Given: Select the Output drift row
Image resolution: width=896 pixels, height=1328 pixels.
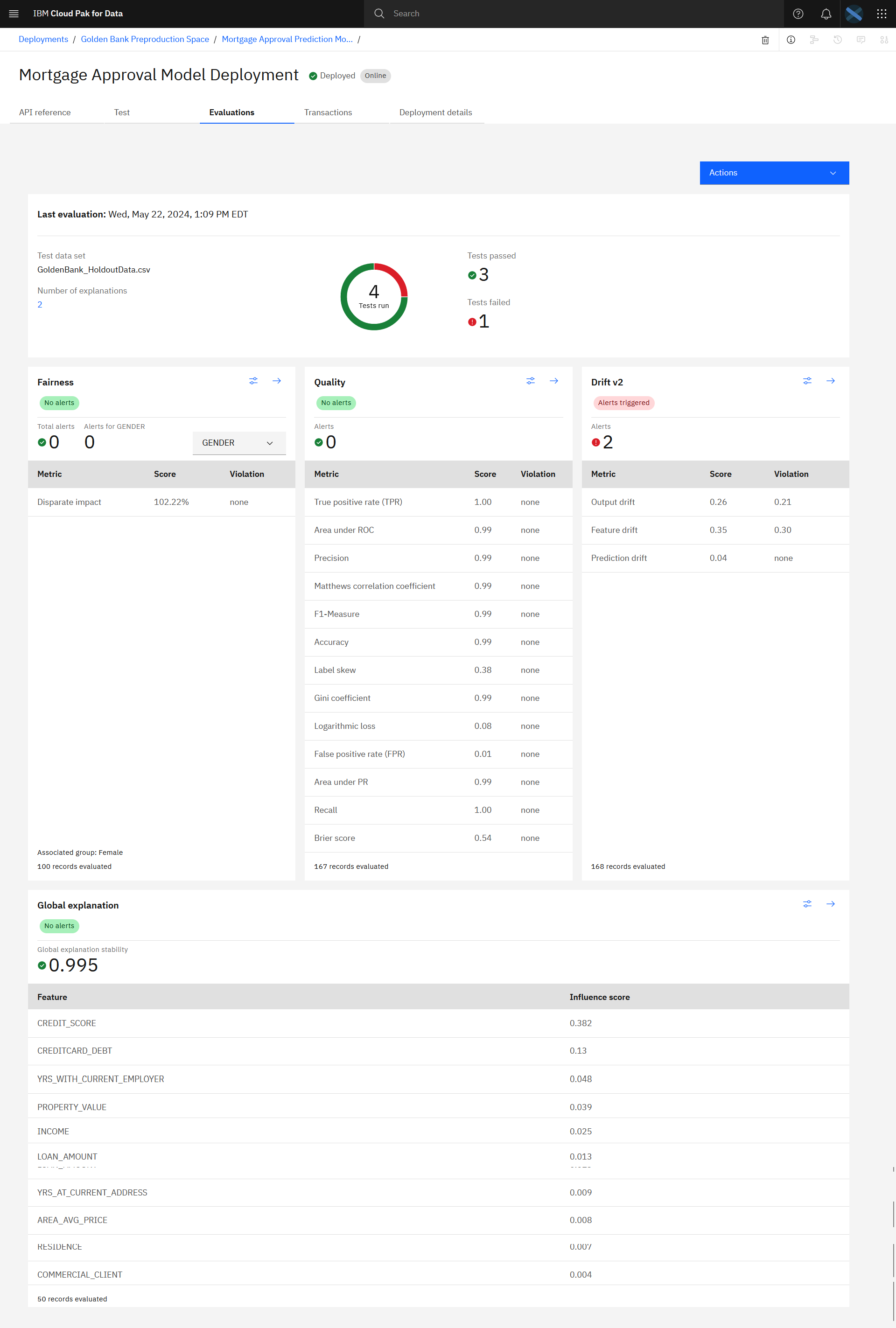Looking at the screenshot, I should tap(715, 502).
